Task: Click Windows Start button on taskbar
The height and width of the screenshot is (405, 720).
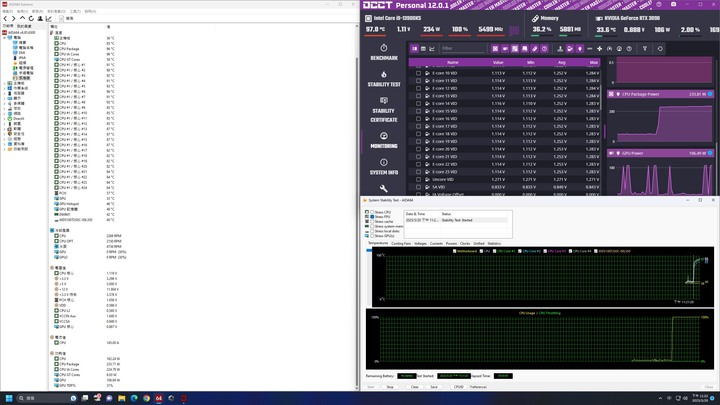Action: pos(9,398)
